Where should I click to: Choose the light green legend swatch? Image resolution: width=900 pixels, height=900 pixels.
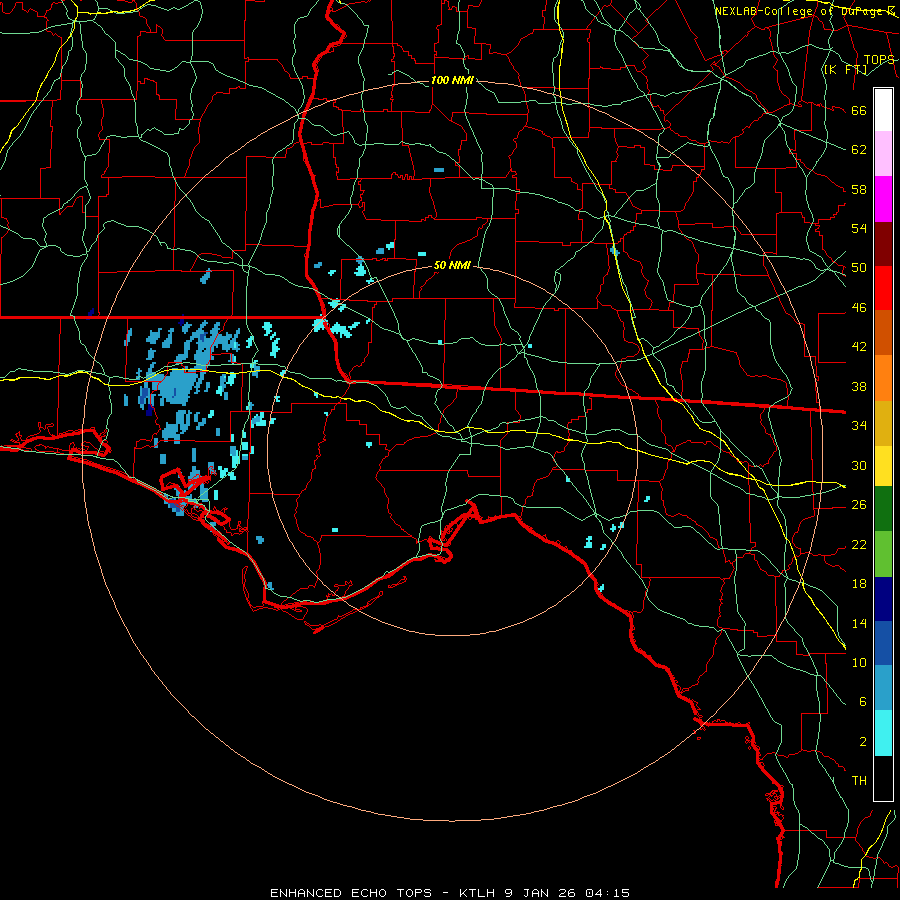883,554
